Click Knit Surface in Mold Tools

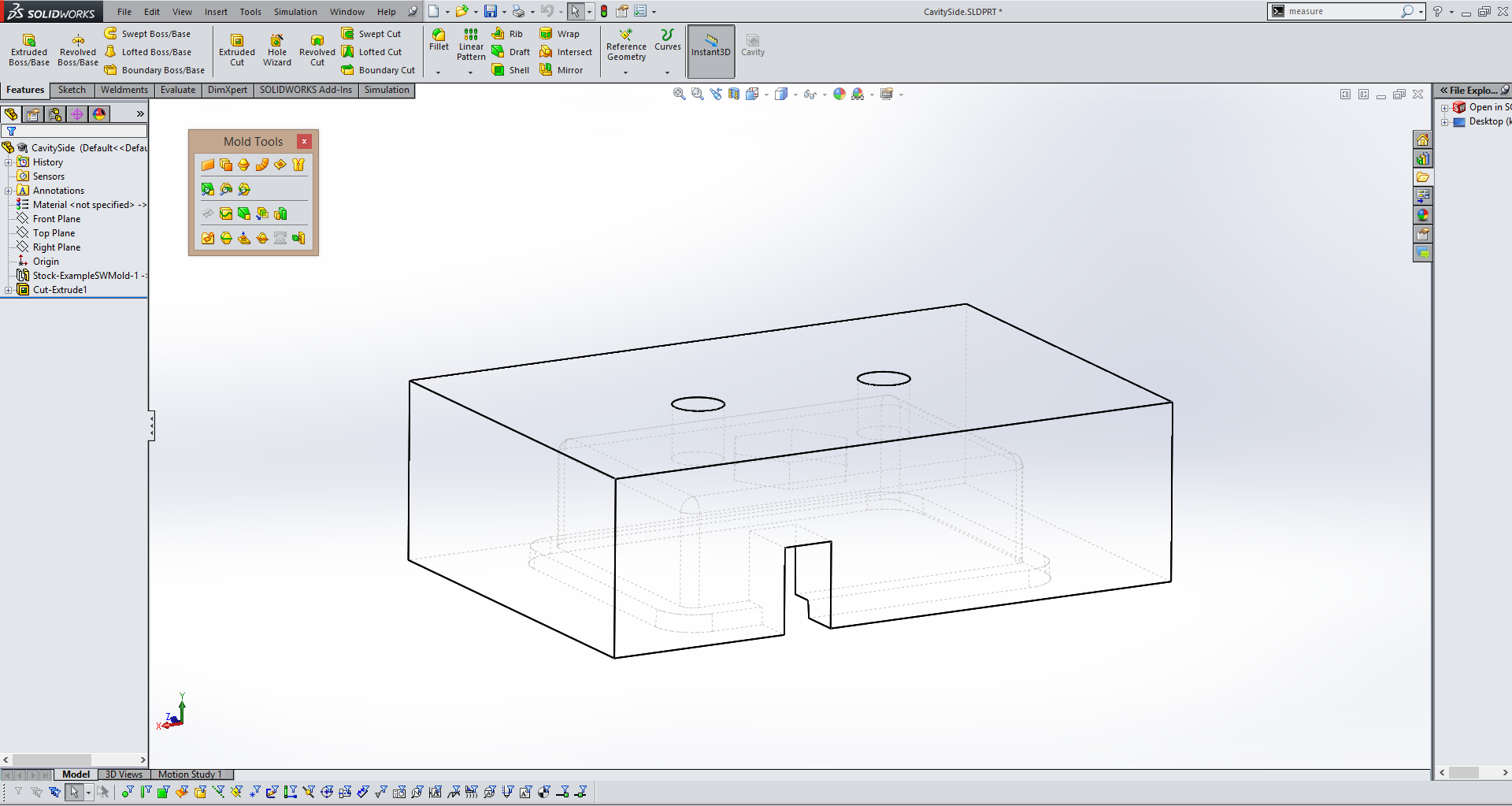coord(298,165)
